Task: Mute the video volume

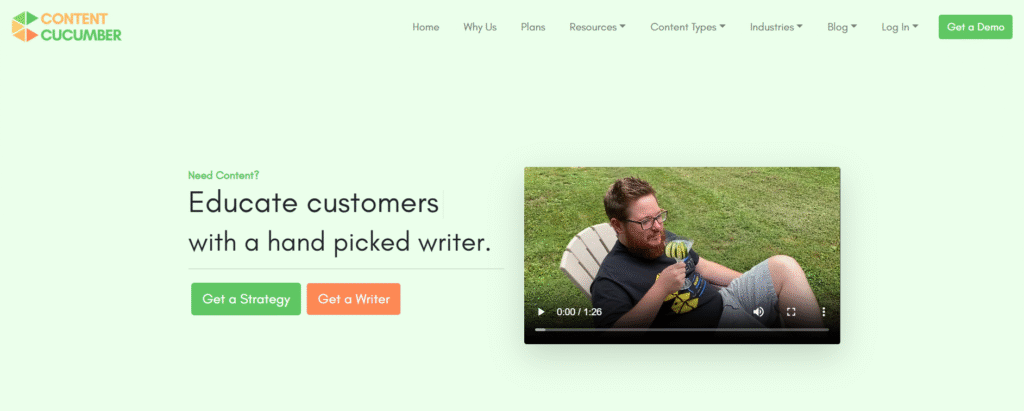Action: [758, 312]
